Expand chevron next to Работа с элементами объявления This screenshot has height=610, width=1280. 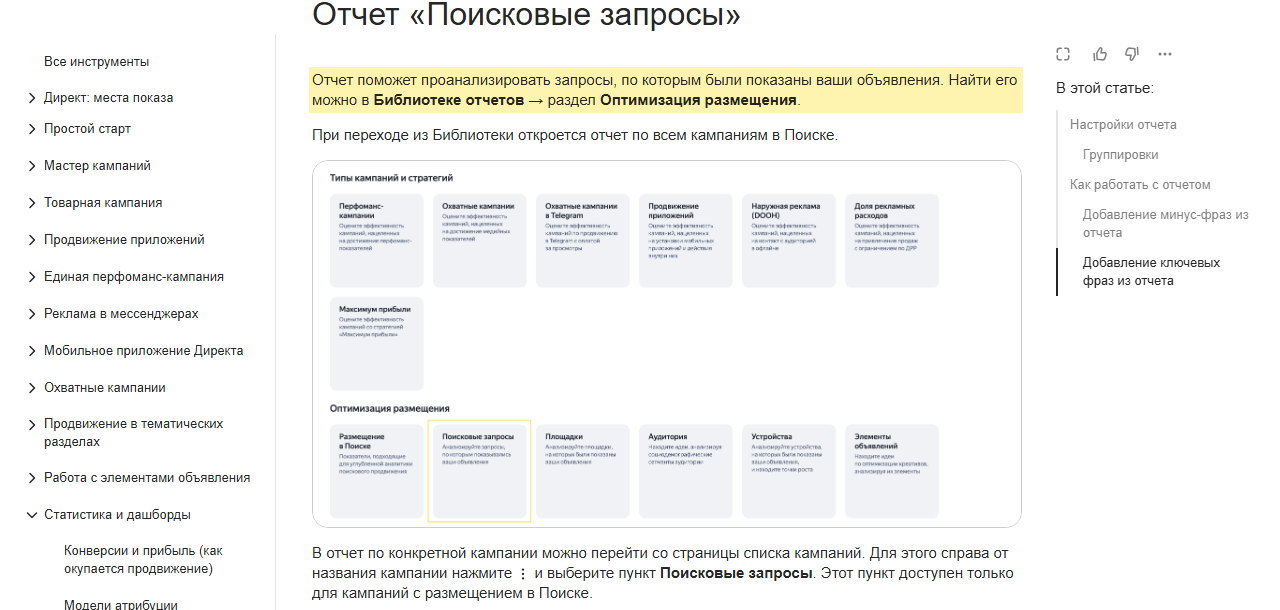tap(32, 478)
